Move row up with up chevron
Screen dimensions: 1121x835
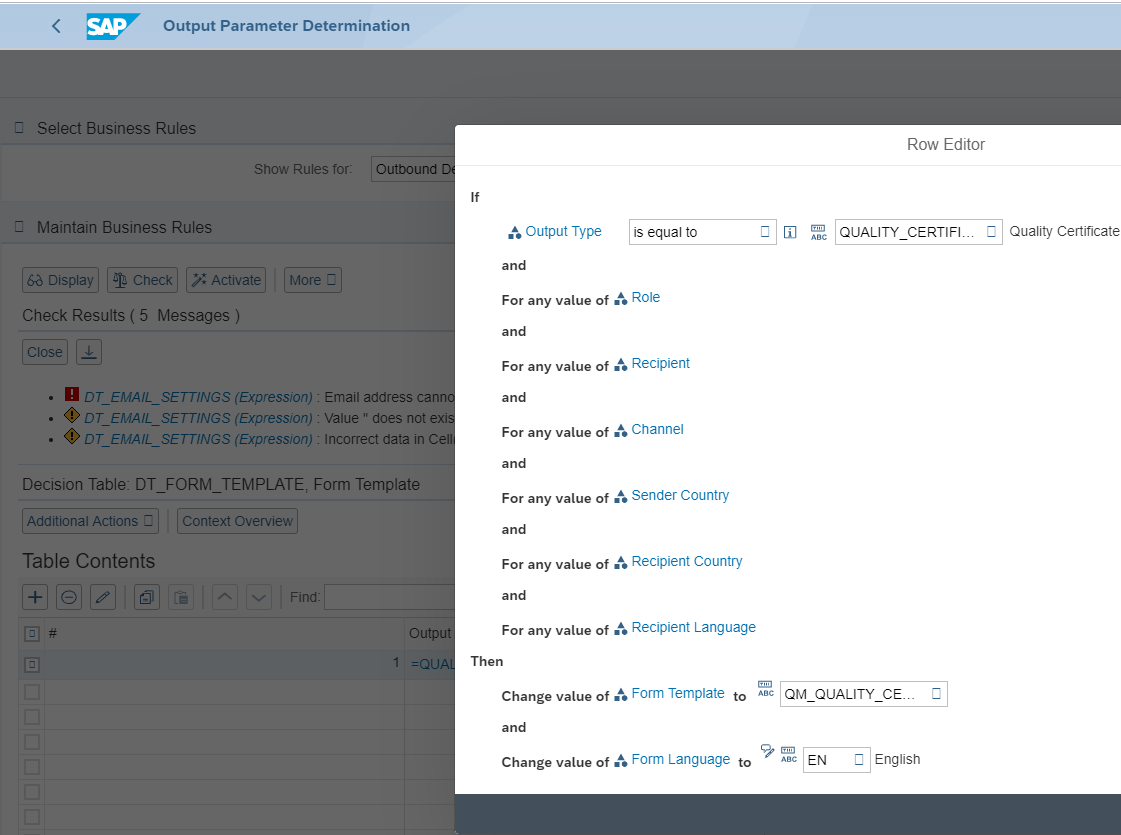(x=224, y=597)
